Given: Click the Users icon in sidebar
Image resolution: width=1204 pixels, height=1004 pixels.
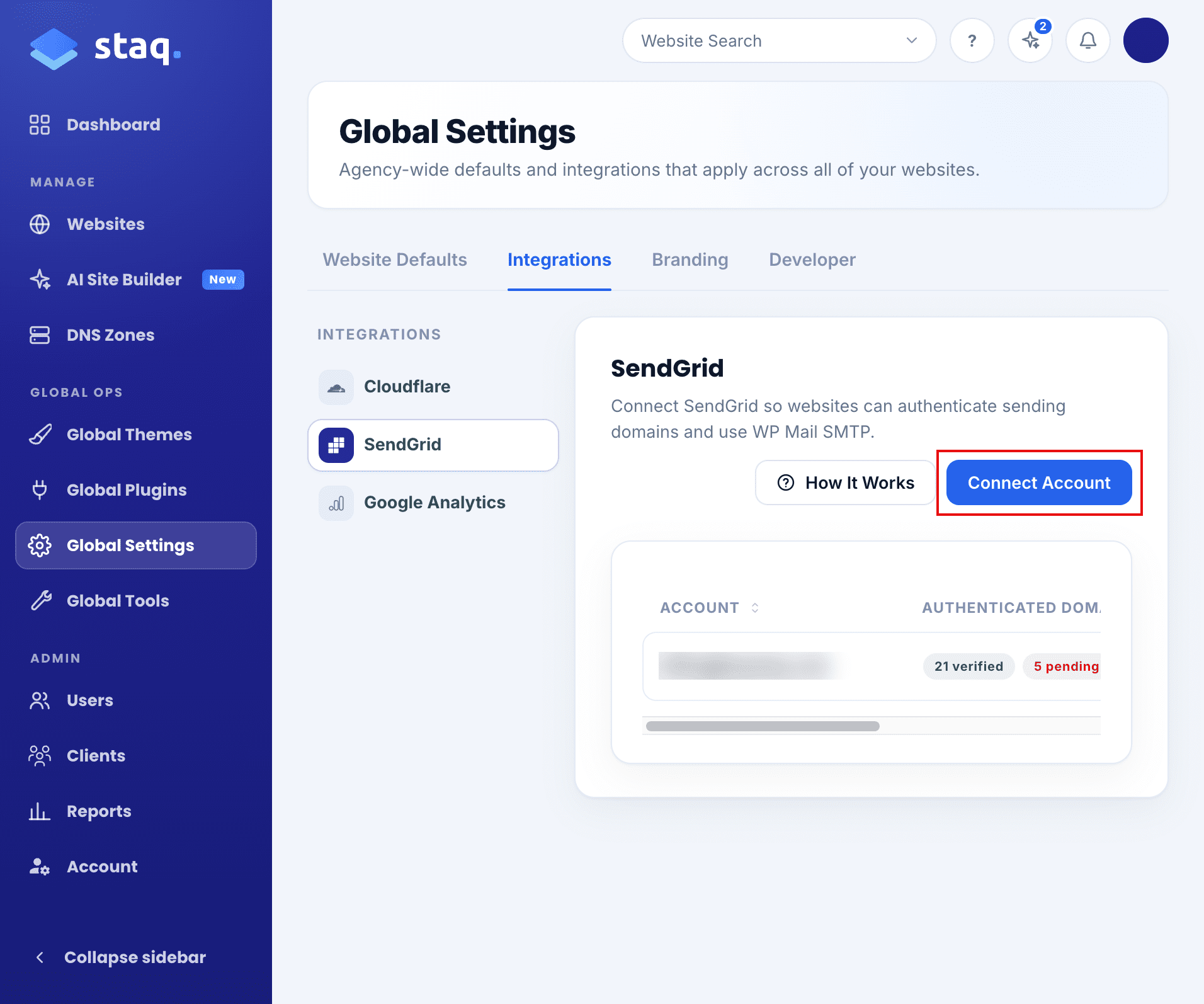Looking at the screenshot, I should (40, 700).
